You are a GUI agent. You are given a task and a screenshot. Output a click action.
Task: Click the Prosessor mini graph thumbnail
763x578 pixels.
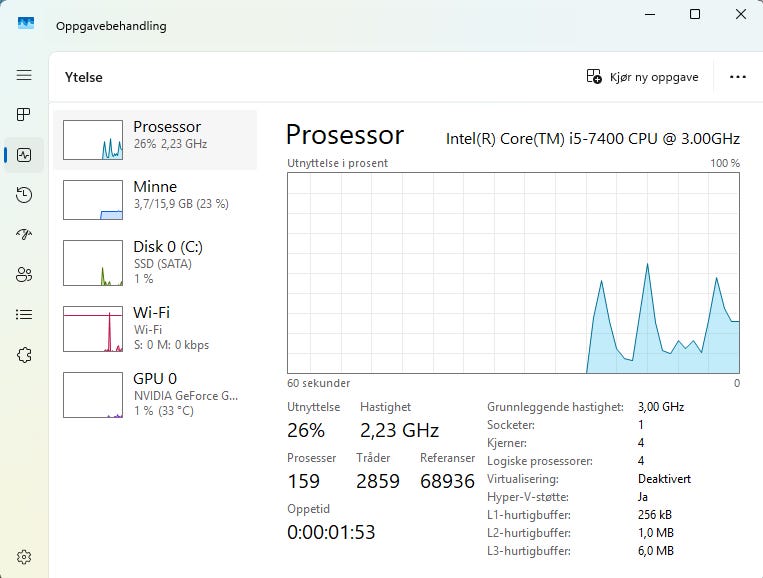pos(93,140)
